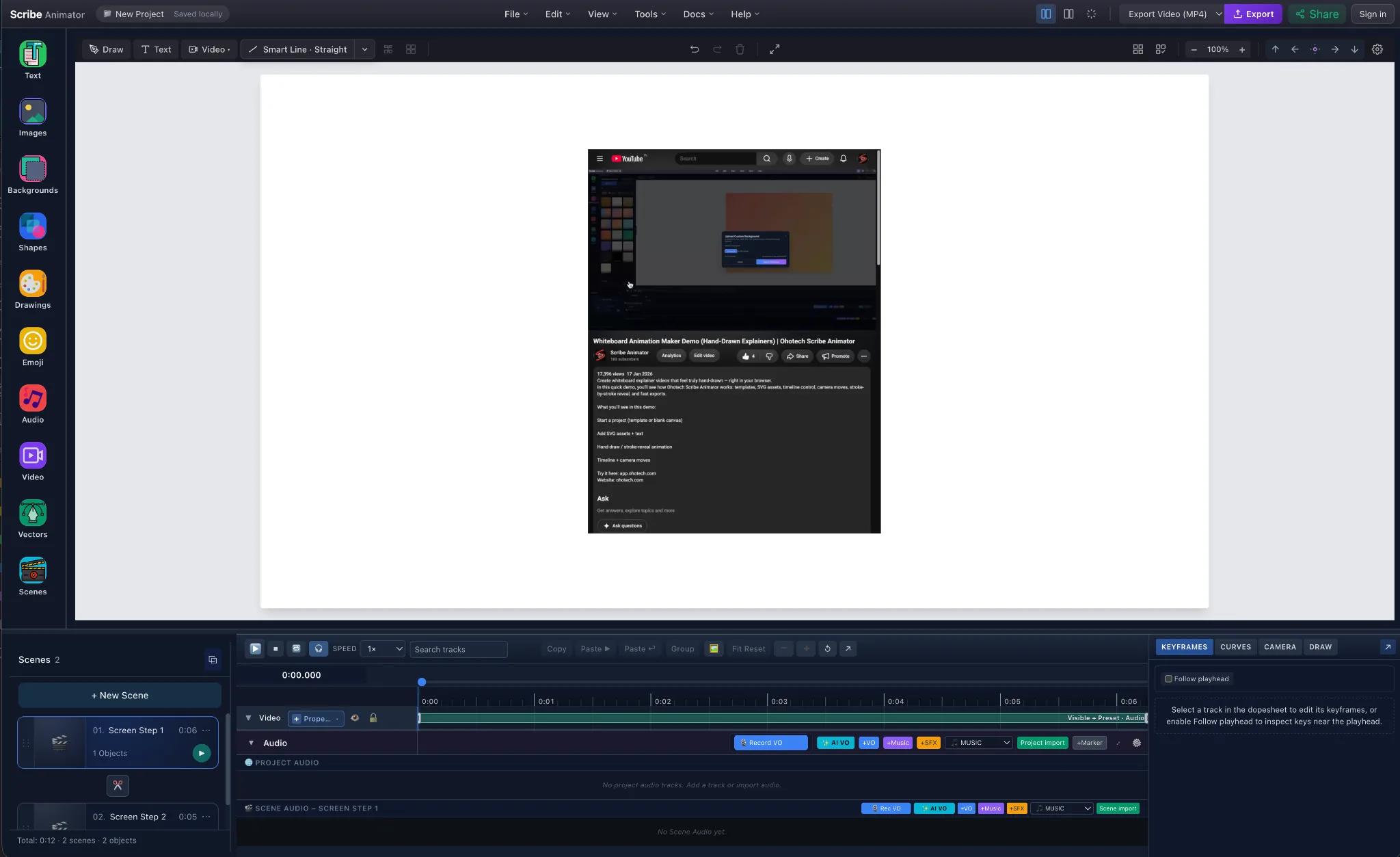Click Project import button

pyautogui.click(x=1042, y=743)
